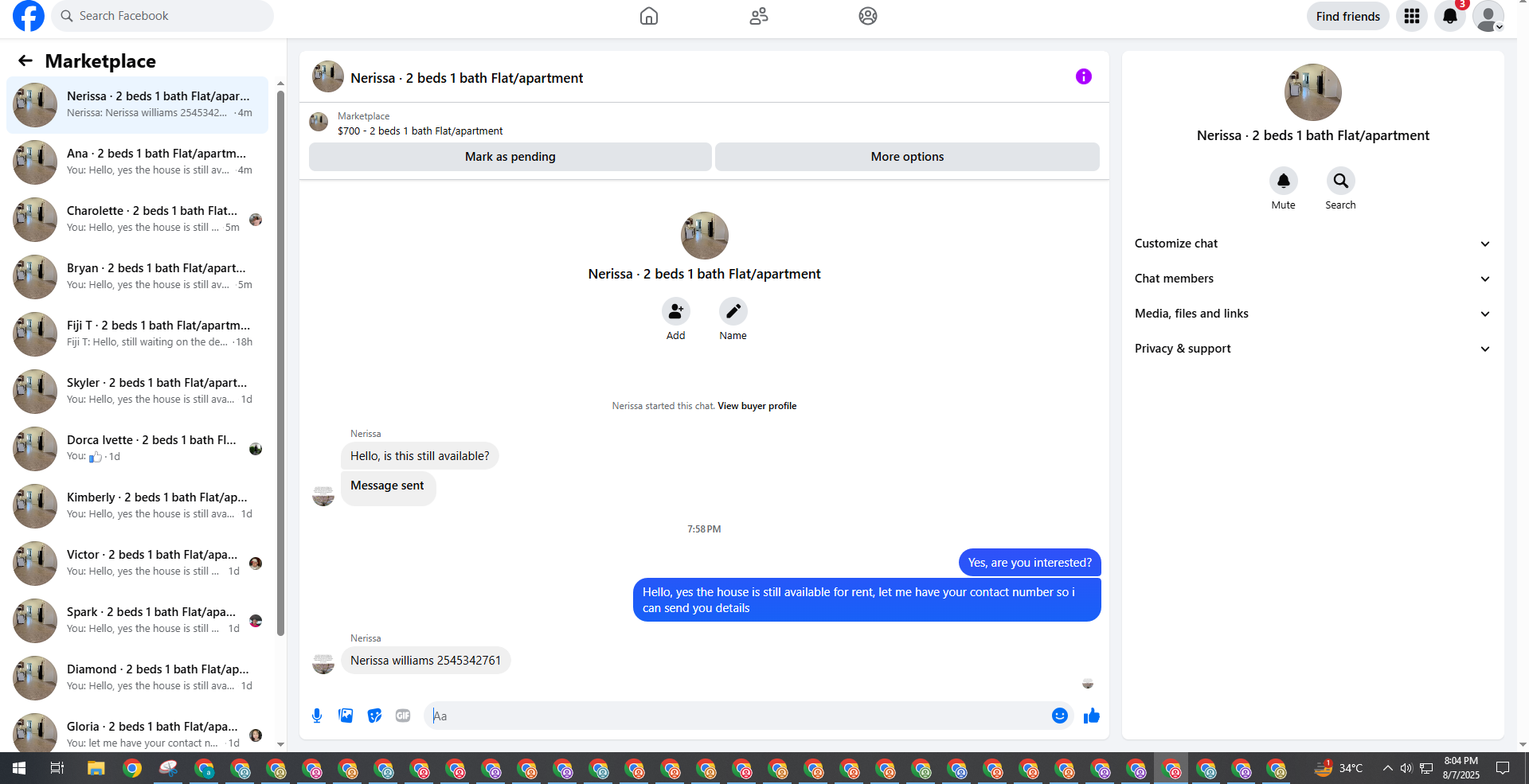Open the Diamond conversation
The height and width of the screenshot is (784, 1529).
(x=137, y=677)
